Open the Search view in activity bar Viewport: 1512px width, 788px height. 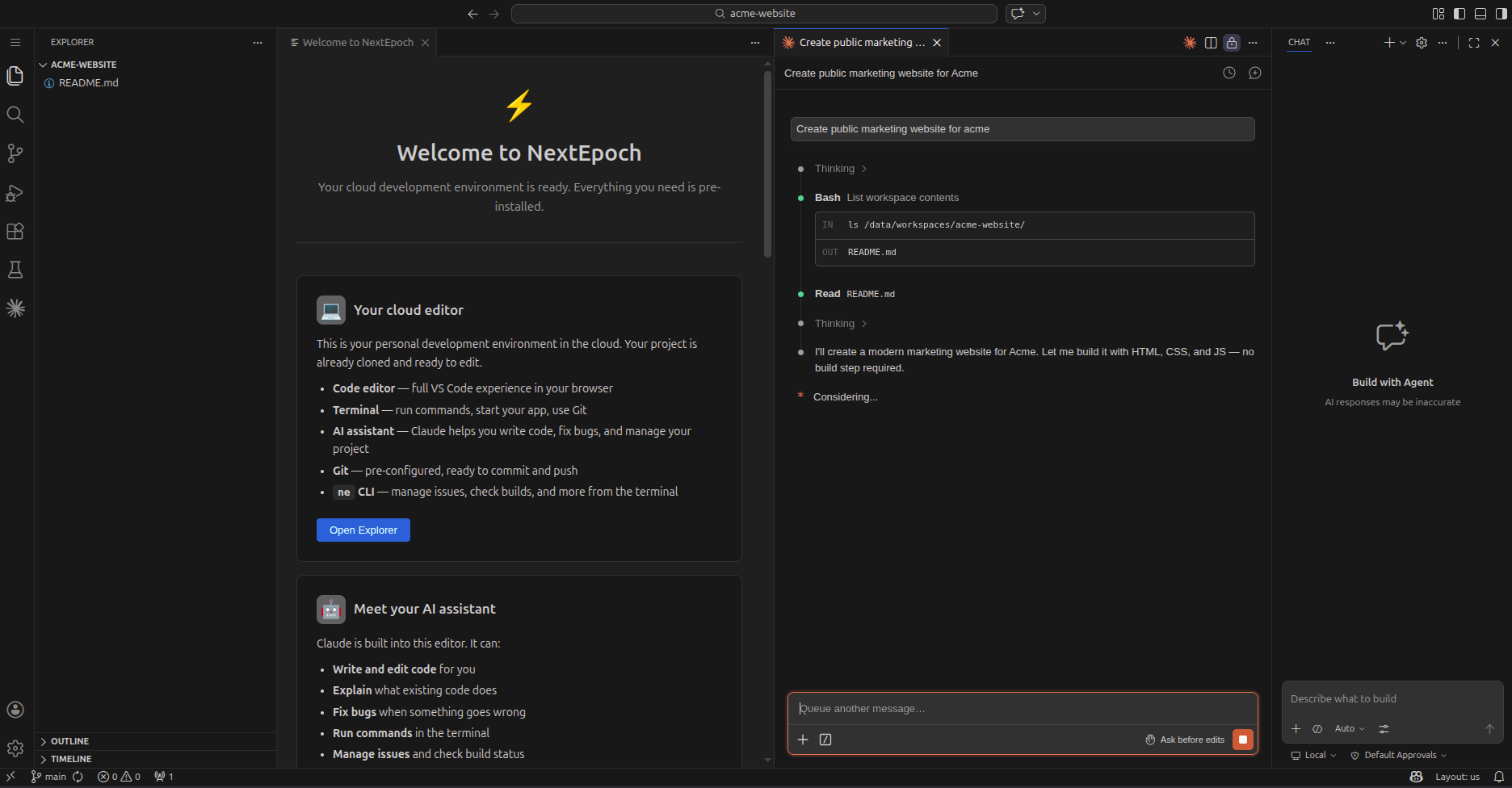(x=15, y=115)
